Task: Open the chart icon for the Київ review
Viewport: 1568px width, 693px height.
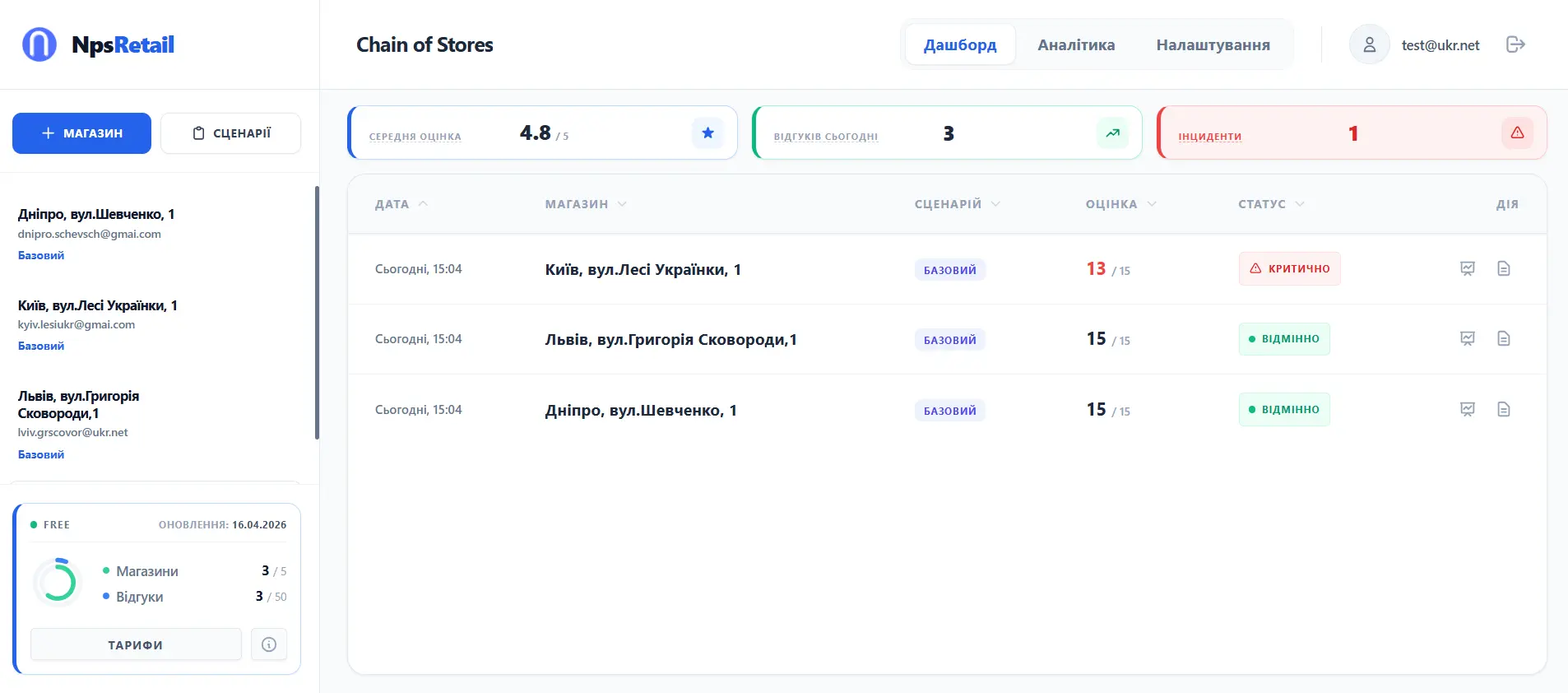Action: click(1467, 269)
